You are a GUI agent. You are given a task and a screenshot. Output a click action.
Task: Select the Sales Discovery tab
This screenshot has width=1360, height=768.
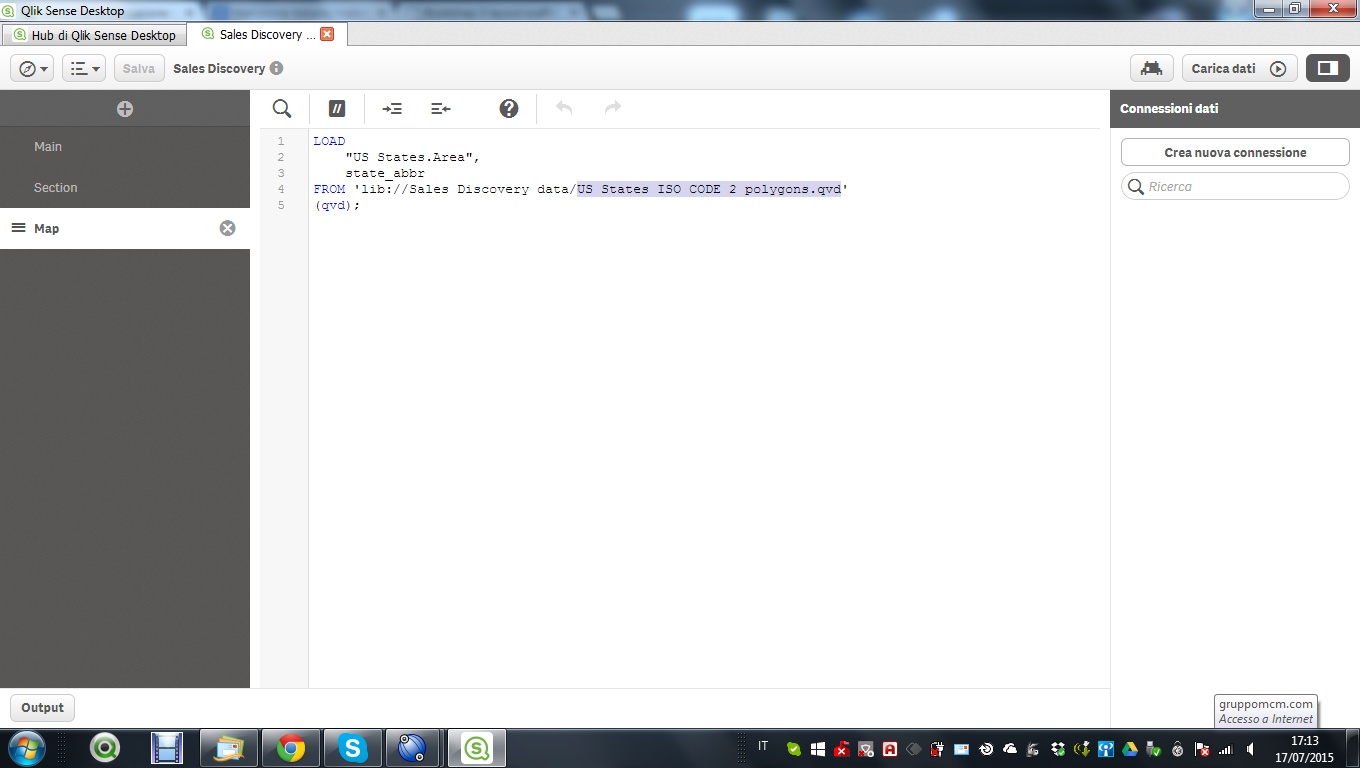(266, 34)
